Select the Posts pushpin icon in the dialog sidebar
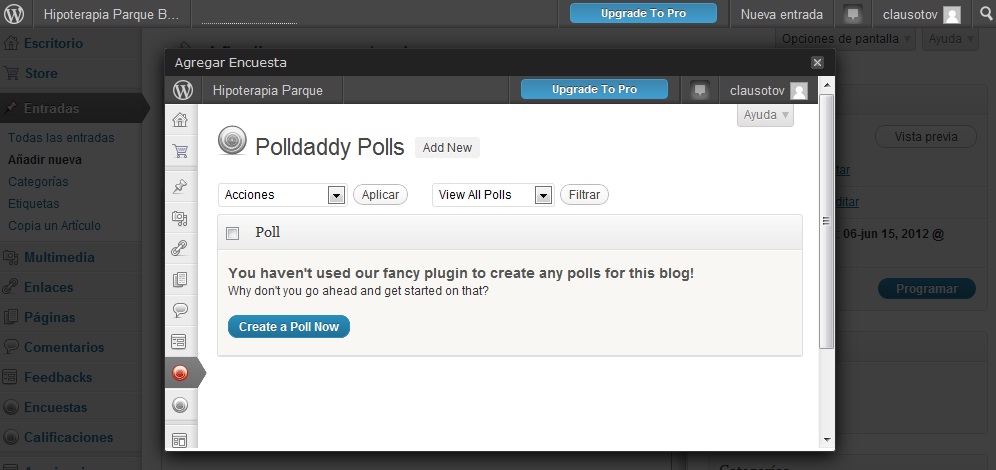Screen dimensions: 996x470 [x=180, y=186]
